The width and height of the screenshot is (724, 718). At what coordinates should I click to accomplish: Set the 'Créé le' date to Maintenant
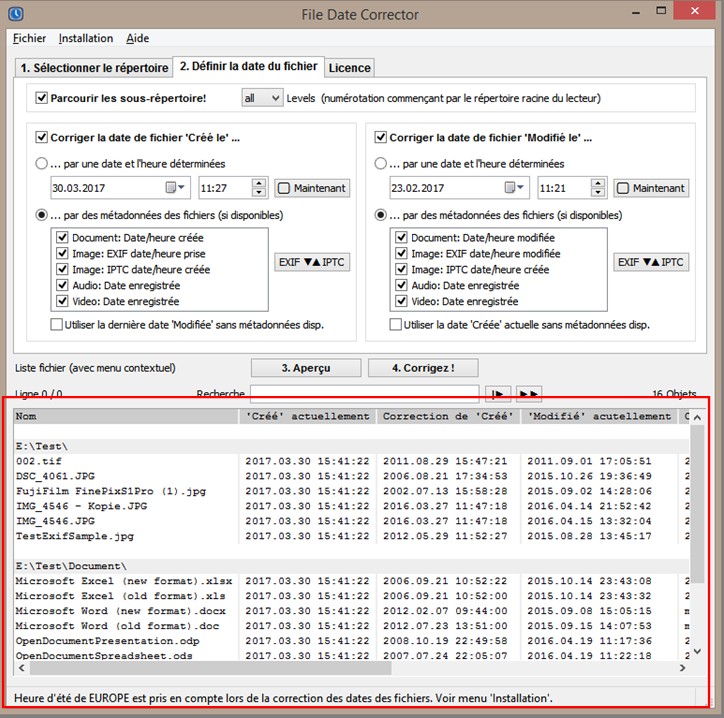coord(312,188)
